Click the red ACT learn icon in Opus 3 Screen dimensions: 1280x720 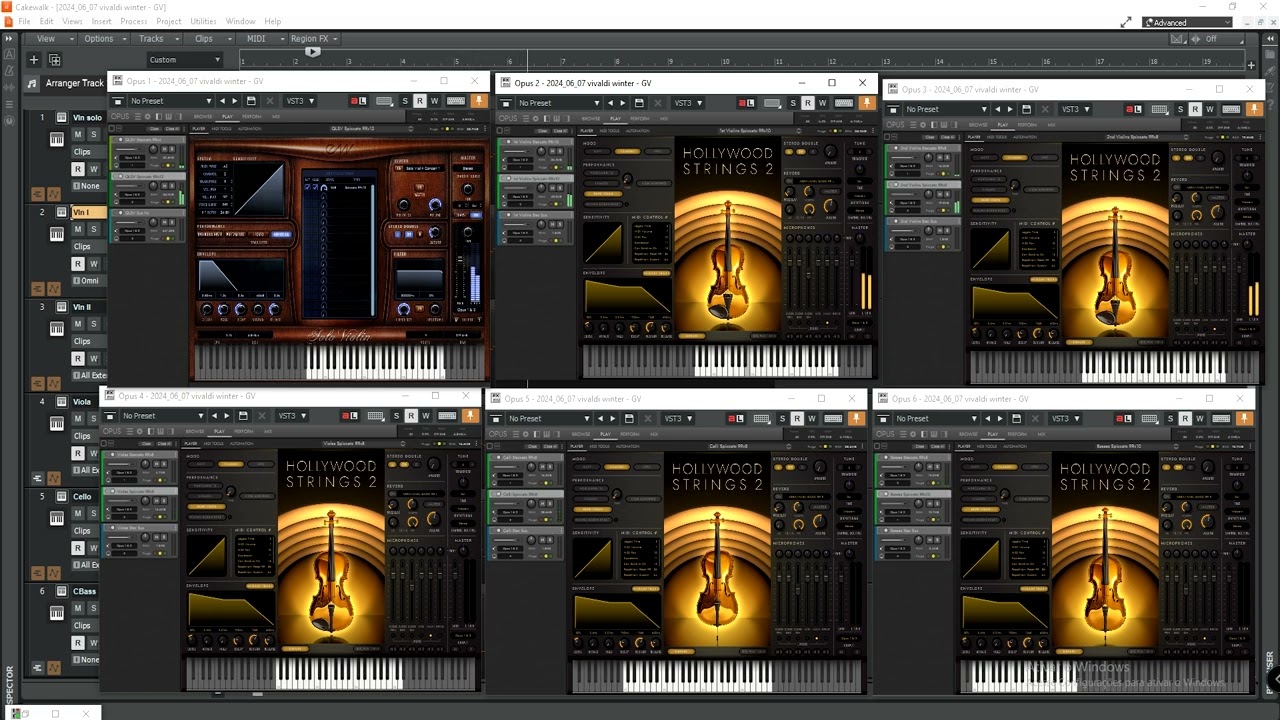coord(1134,109)
